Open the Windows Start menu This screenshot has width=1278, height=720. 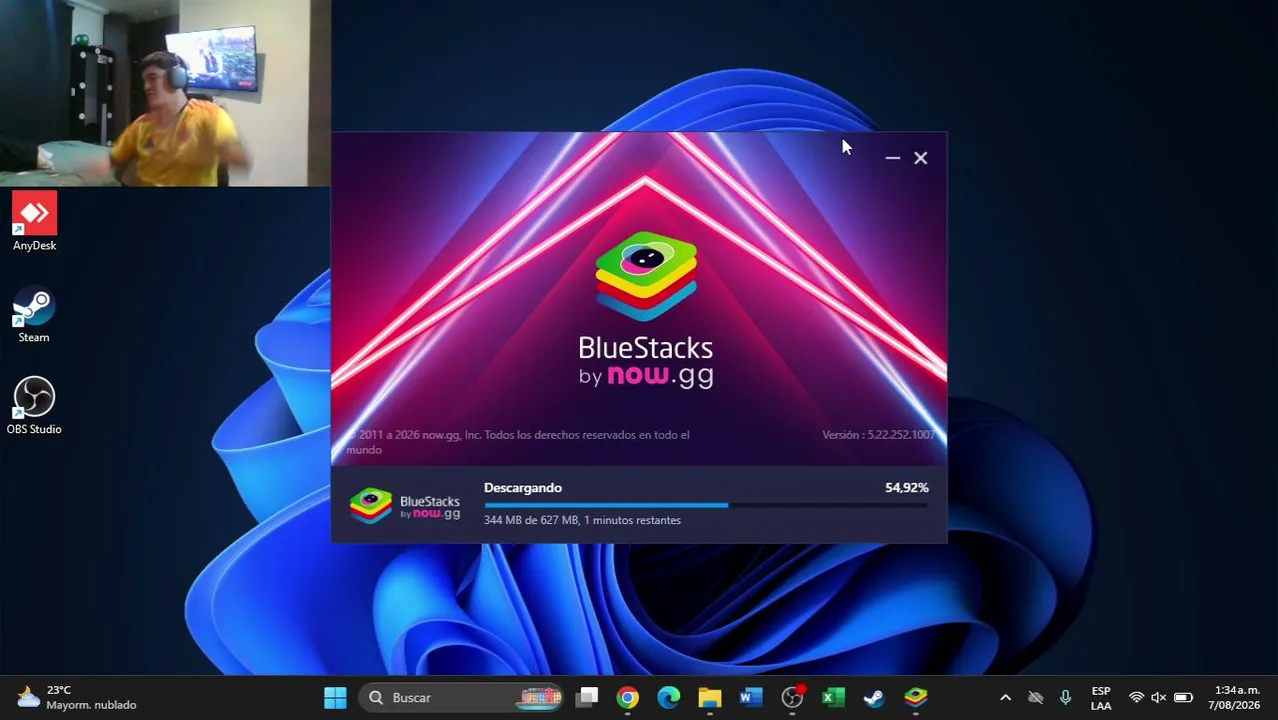(x=335, y=698)
